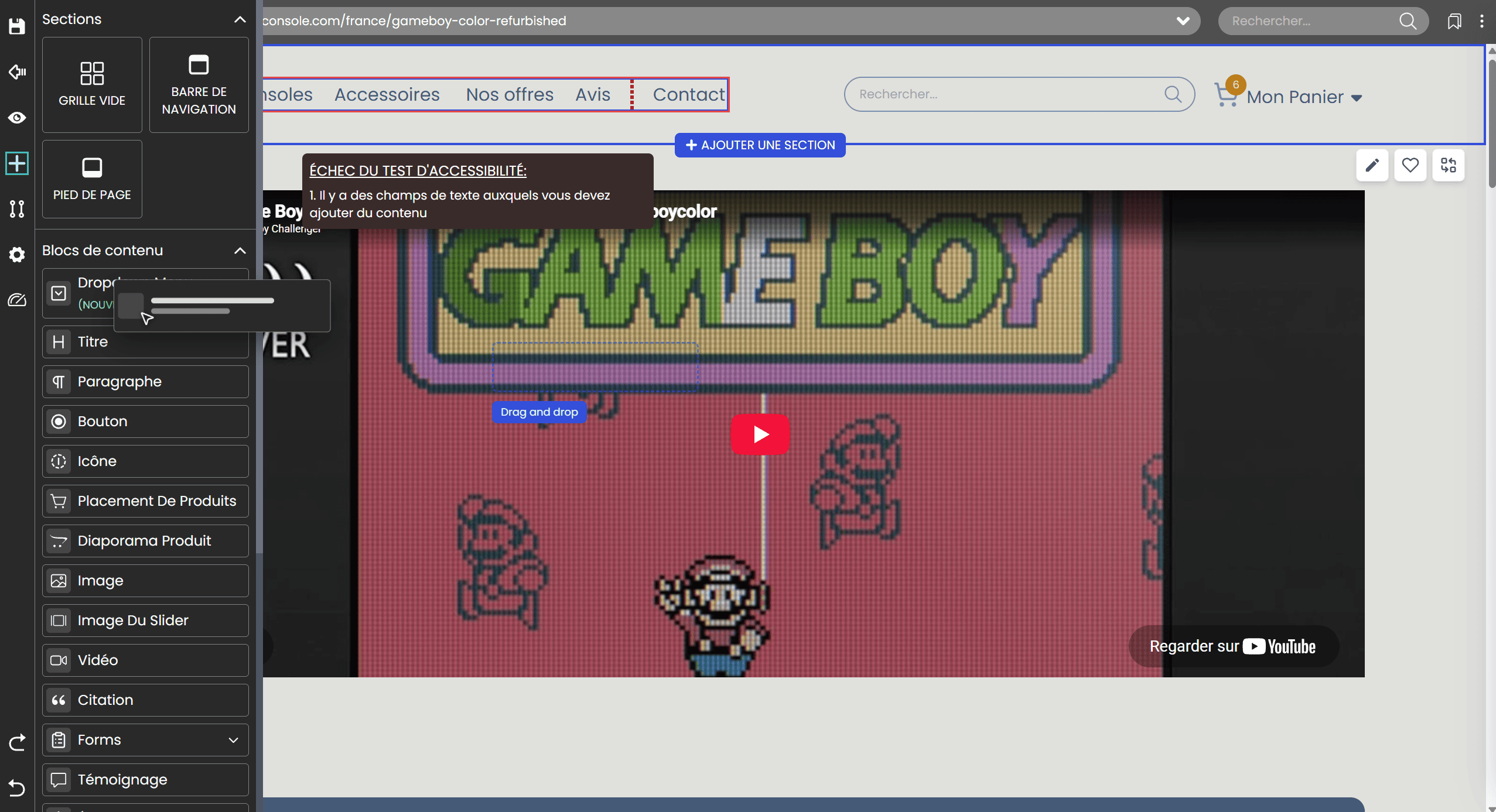Choose the Pied de Page section

pos(92,179)
